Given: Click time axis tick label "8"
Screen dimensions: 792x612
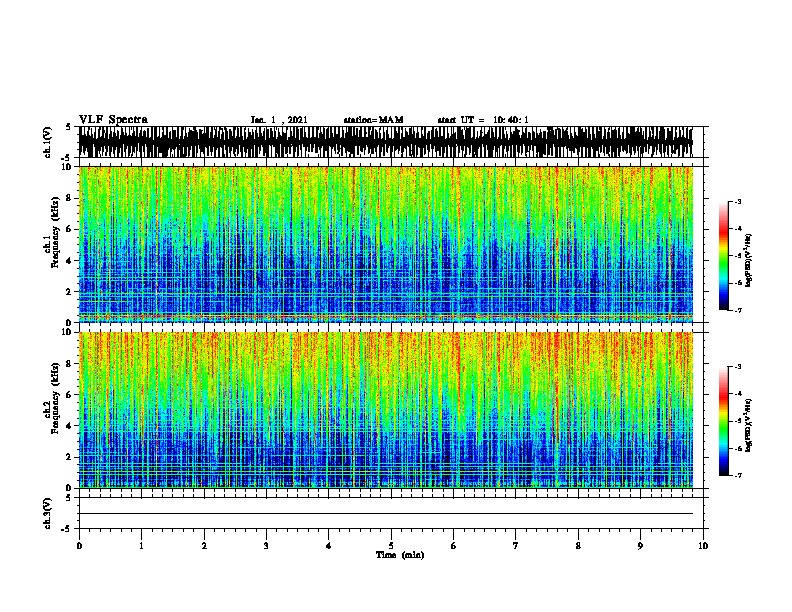Looking at the screenshot, I should [578, 546].
